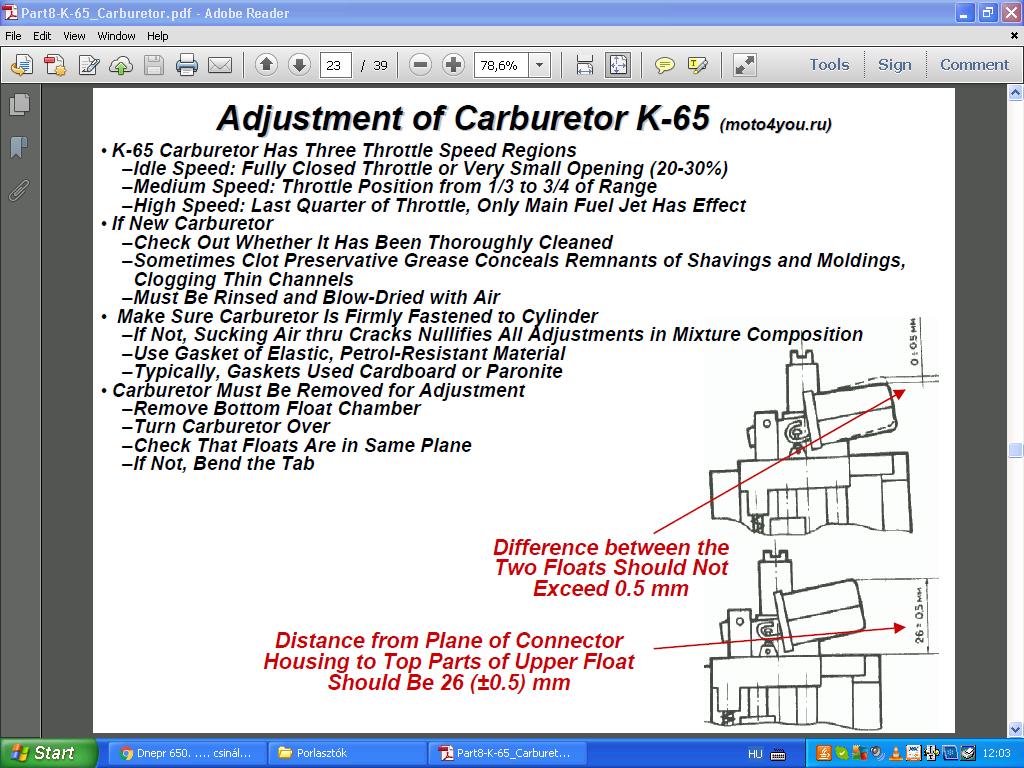
Task: Click the page number input field
Action: tap(334, 65)
